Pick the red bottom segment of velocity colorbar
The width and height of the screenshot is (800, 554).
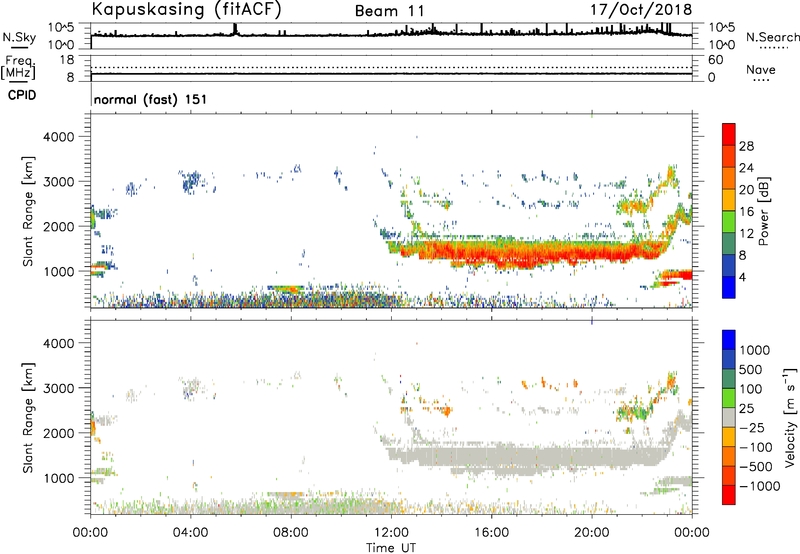pyautogui.click(x=729, y=495)
